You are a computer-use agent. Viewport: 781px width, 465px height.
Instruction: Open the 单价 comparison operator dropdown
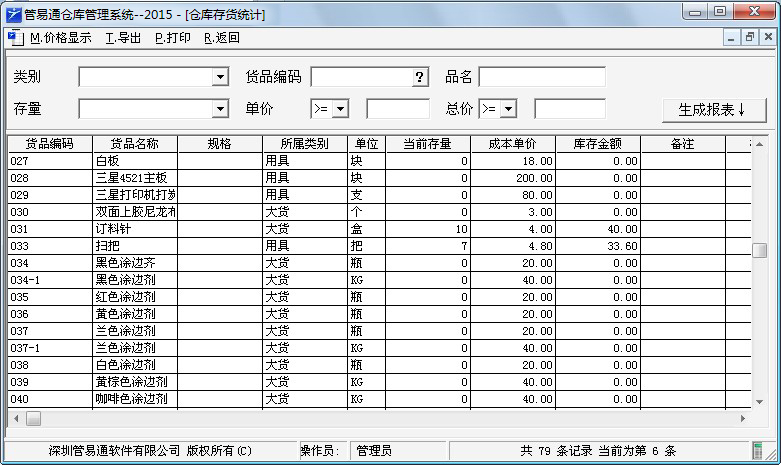(340, 109)
